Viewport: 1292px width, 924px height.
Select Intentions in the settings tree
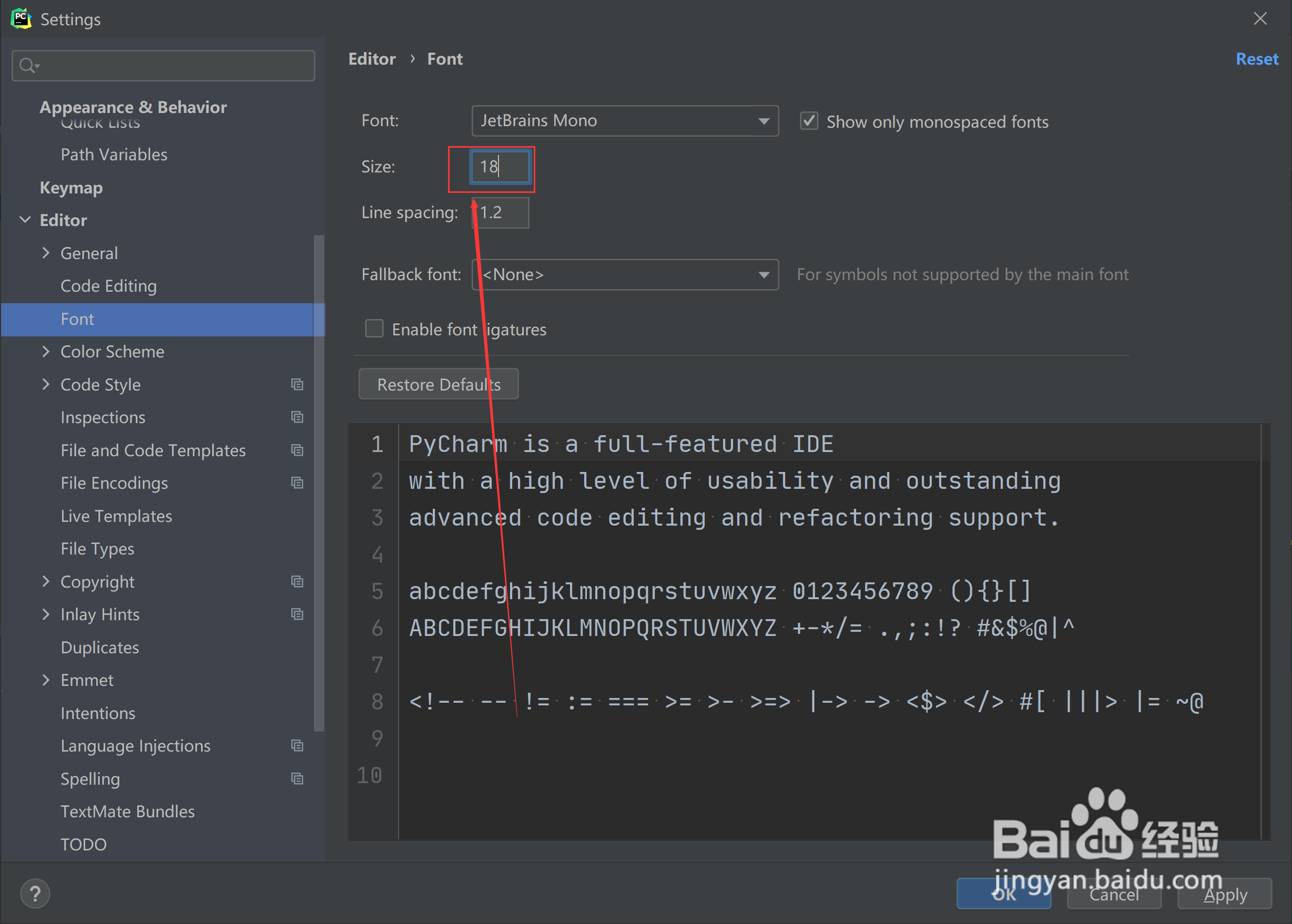pyautogui.click(x=98, y=713)
